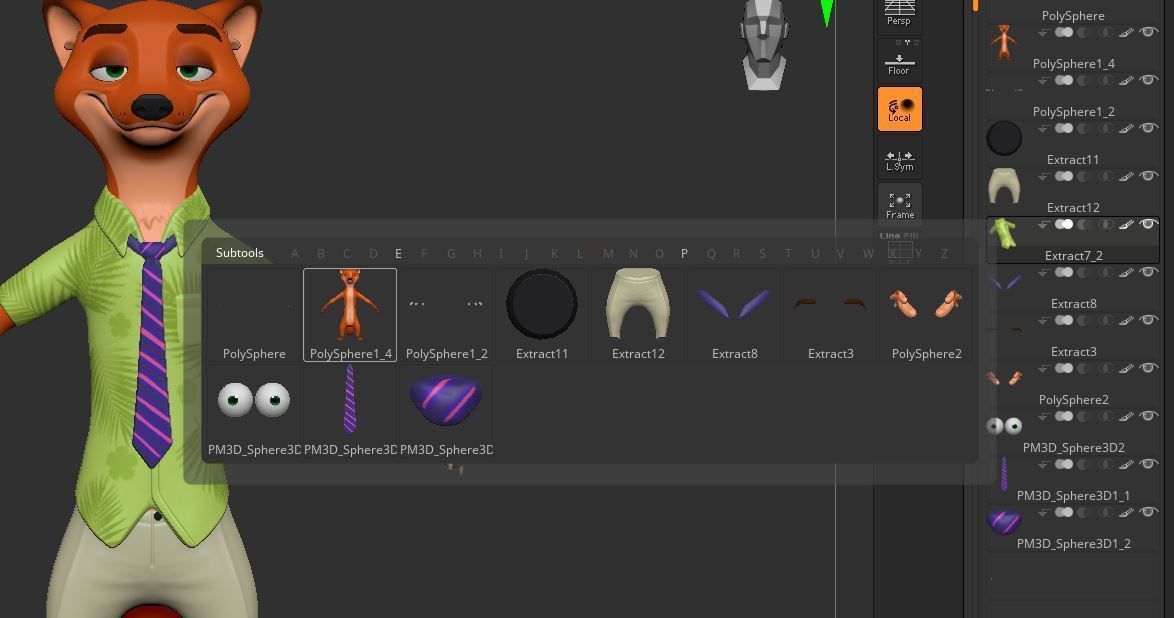Click the Extract7_2 subtool name label
This screenshot has height=618, width=1174.
[1074, 256]
